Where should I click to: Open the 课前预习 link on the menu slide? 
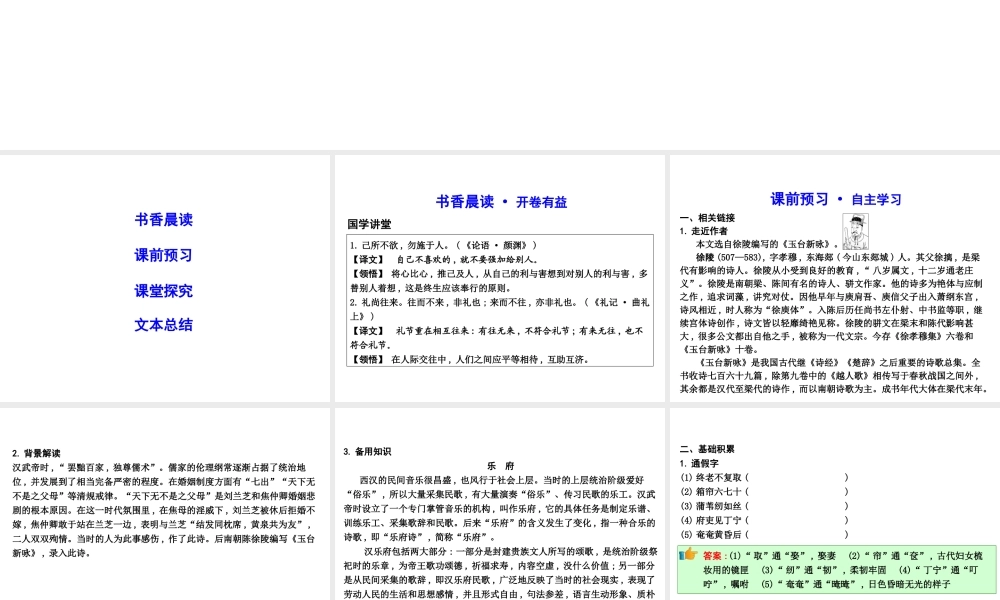coord(163,256)
